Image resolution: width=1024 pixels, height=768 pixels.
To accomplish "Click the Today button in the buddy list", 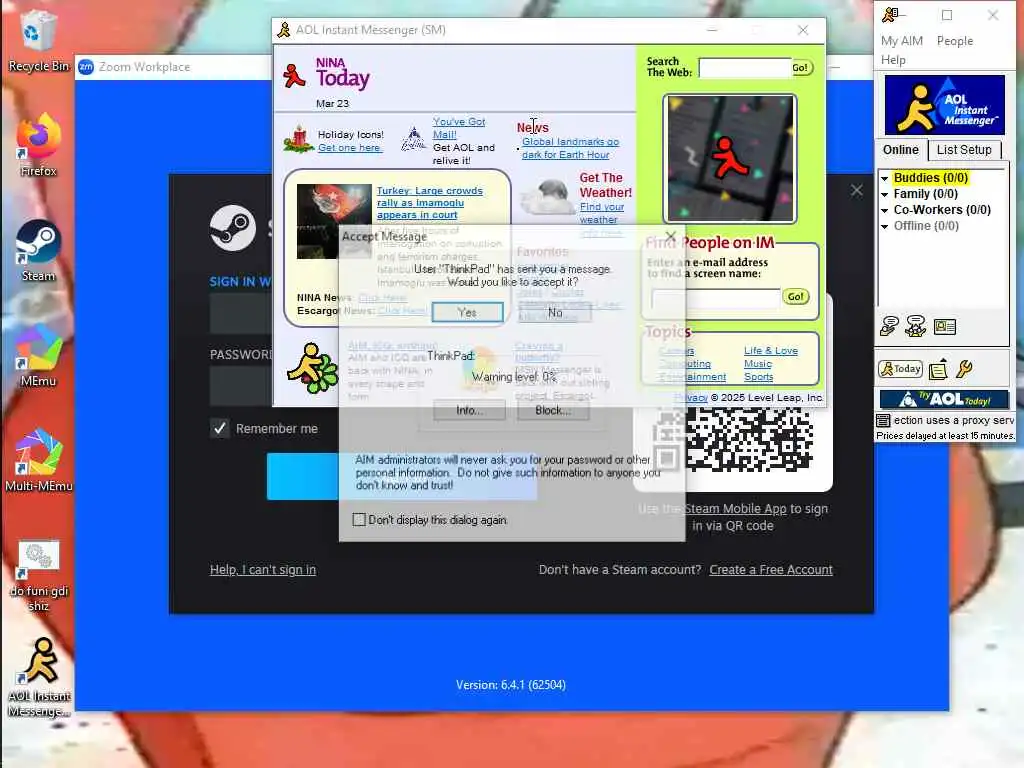I will pyautogui.click(x=900, y=369).
